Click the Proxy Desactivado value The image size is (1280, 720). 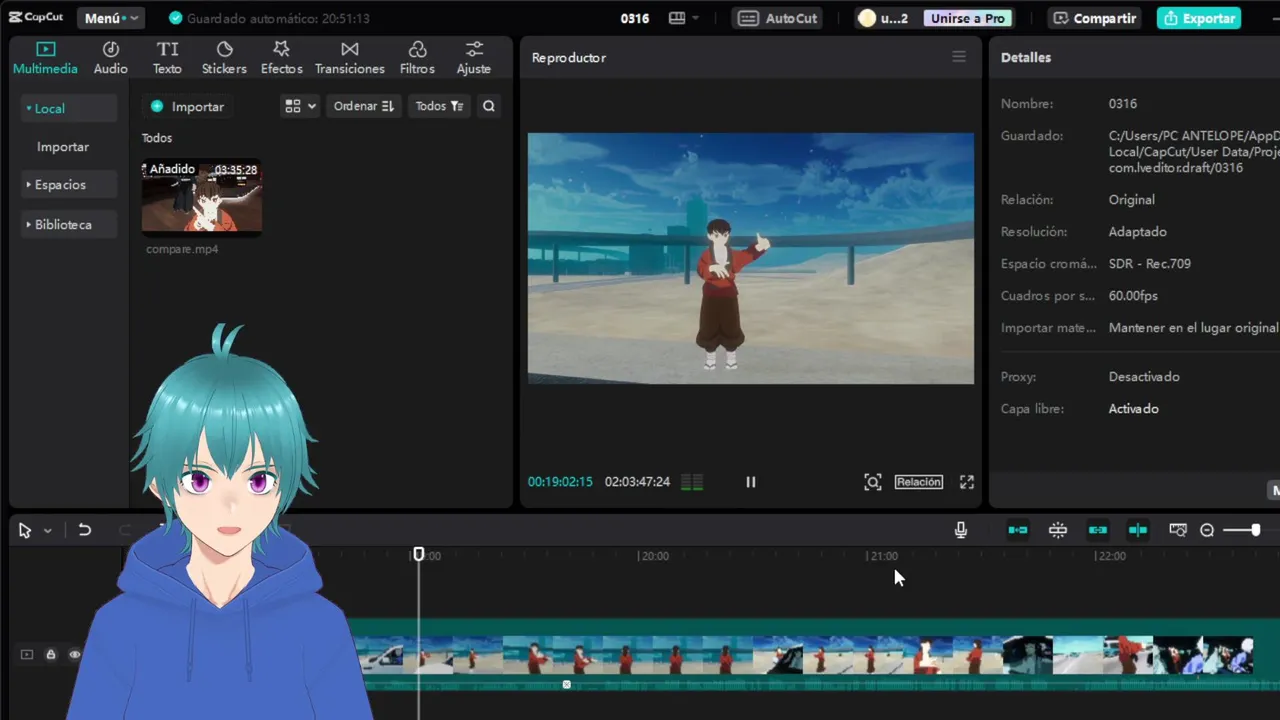1144,377
